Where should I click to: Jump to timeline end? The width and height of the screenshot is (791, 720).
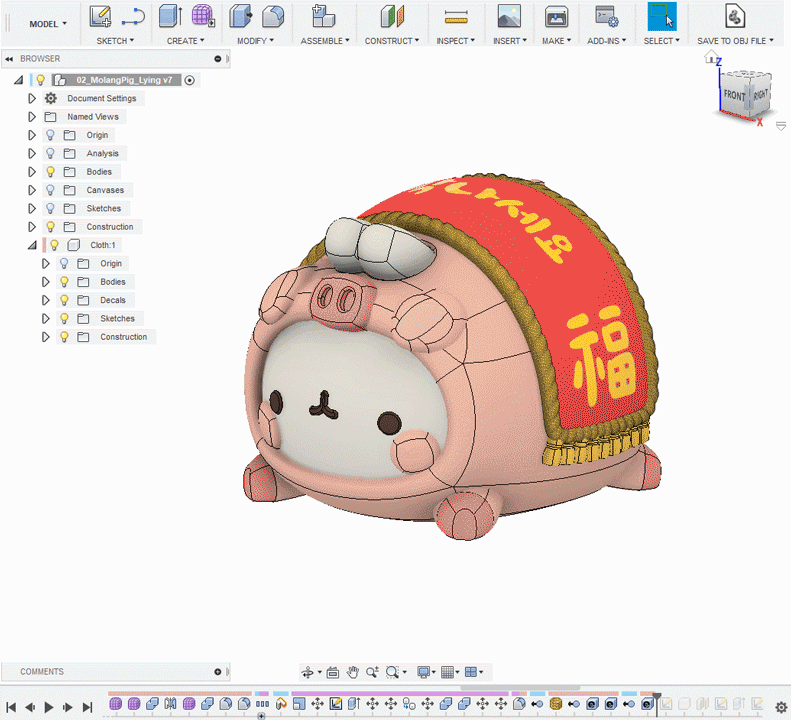pos(87,707)
